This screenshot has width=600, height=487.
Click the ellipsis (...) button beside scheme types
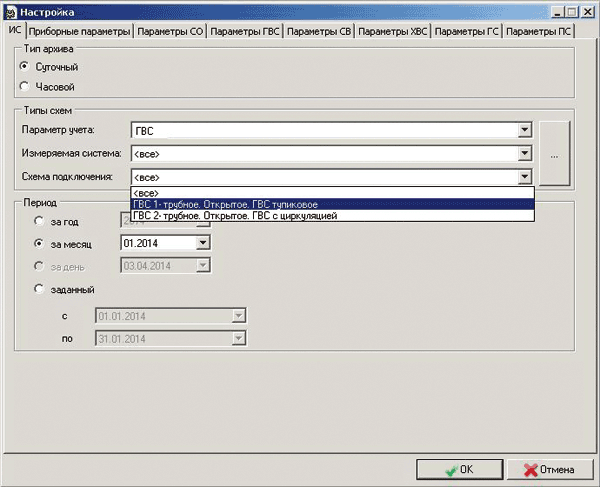[554, 153]
